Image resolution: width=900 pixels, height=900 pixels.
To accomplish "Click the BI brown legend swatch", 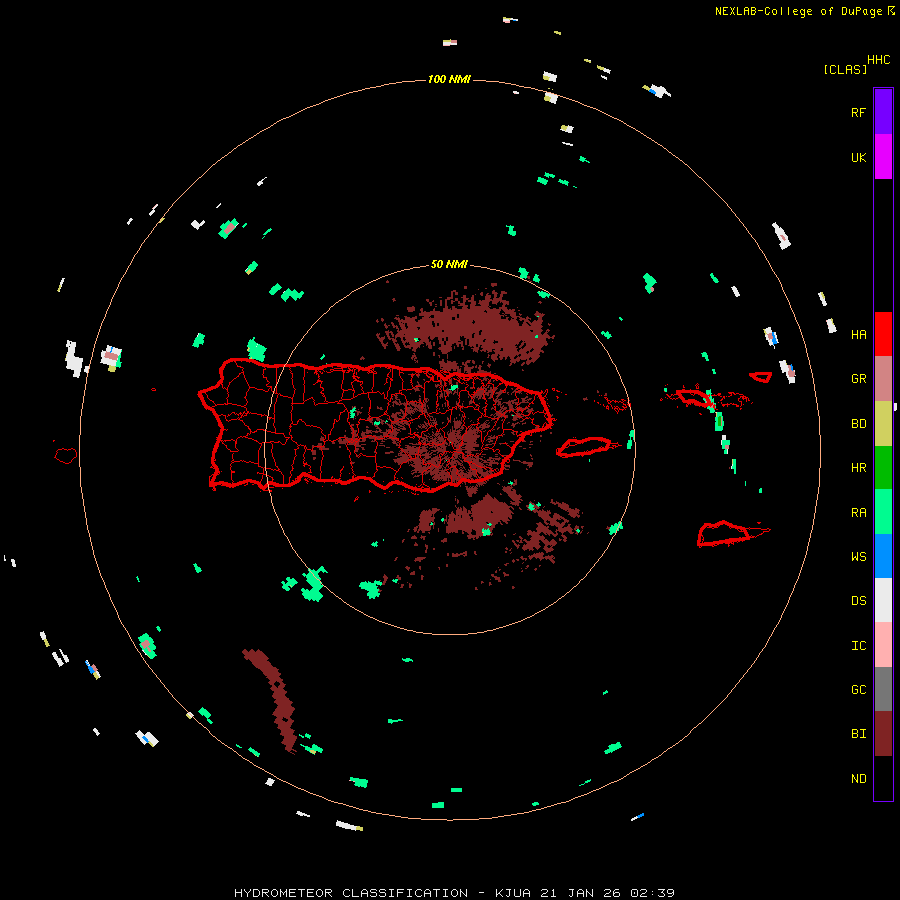I will 883,734.
